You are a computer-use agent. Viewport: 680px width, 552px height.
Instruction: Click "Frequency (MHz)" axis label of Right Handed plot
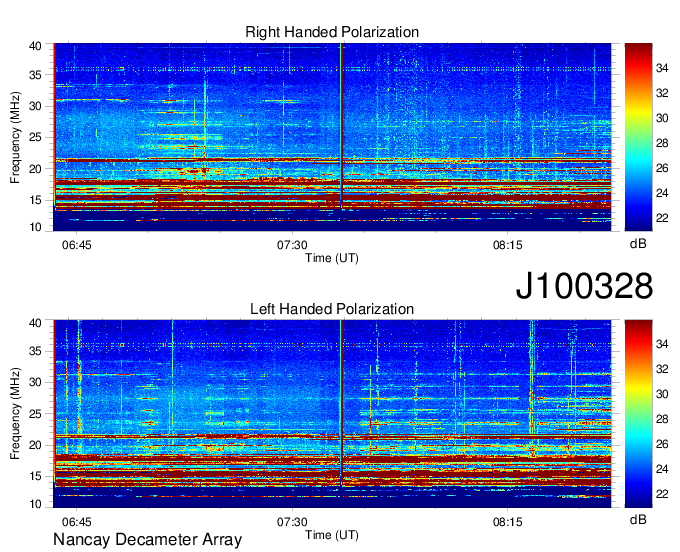click(x=15, y=137)
